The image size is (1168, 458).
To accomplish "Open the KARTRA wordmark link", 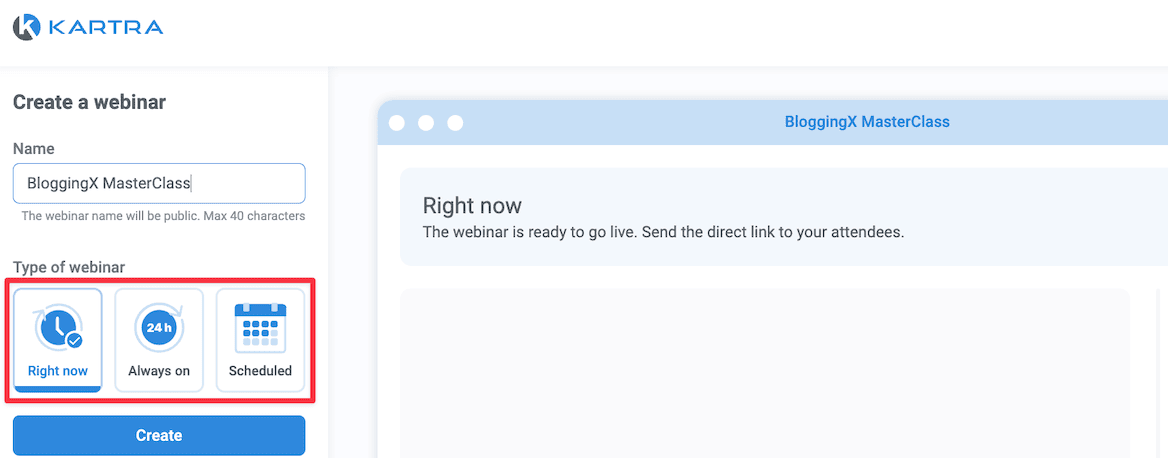I will (x=105, y=28).
